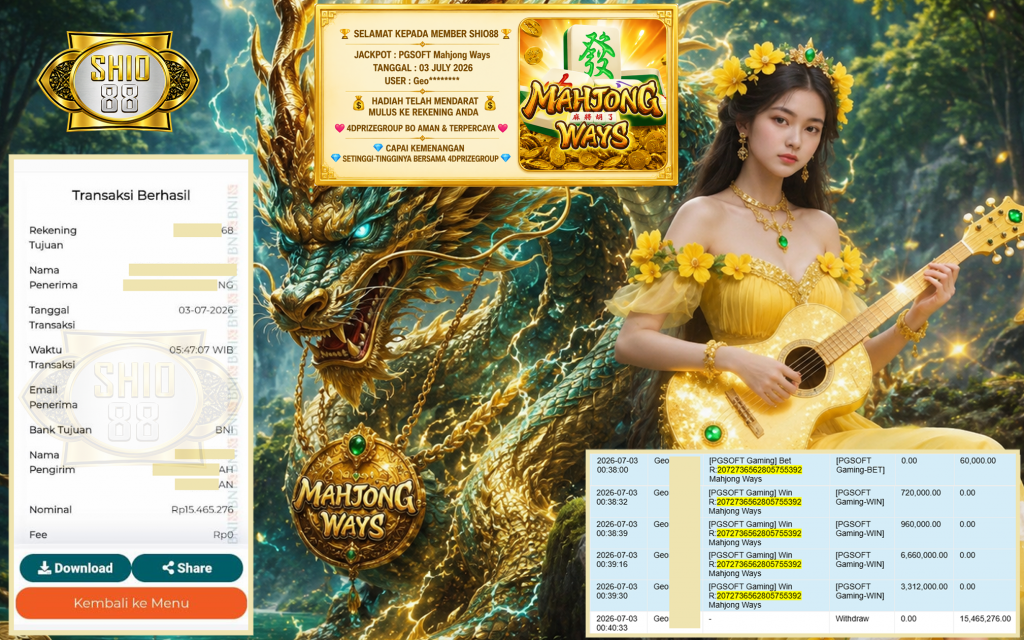
Task: Select the Transaksi Berhasil heading
Action: point(131,195)
